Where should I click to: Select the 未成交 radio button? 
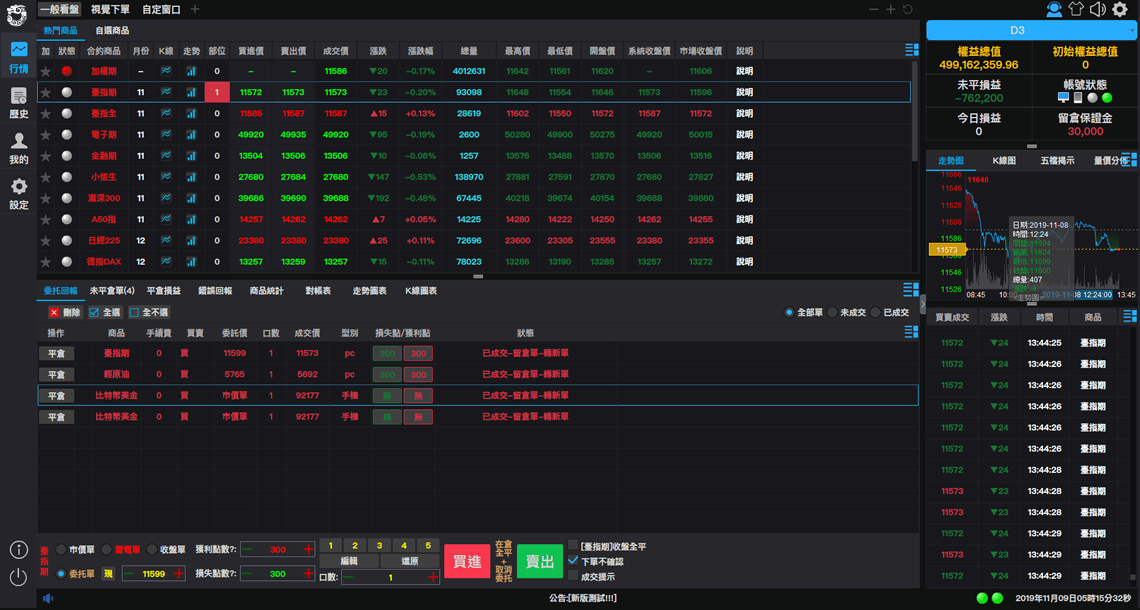(833, 312)
